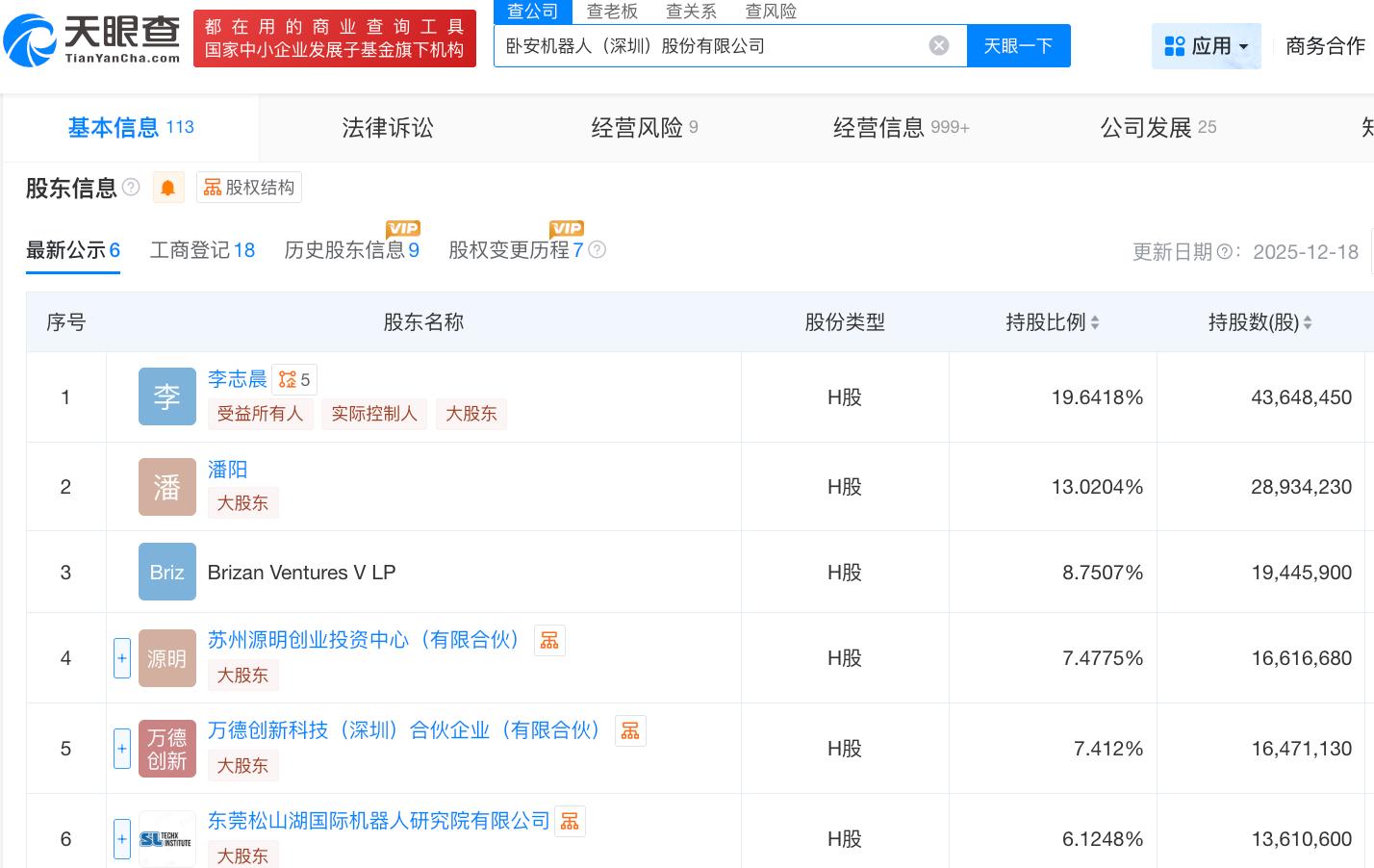The height and width of the screenshot is (868, 1374).
Task: Open the 应用 dropdown menu
Action: [1206, 46]
